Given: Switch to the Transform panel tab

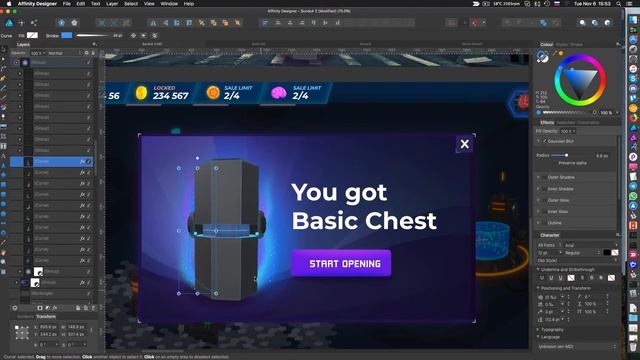Looking at the screenshot, I should [x=46, y=317].
